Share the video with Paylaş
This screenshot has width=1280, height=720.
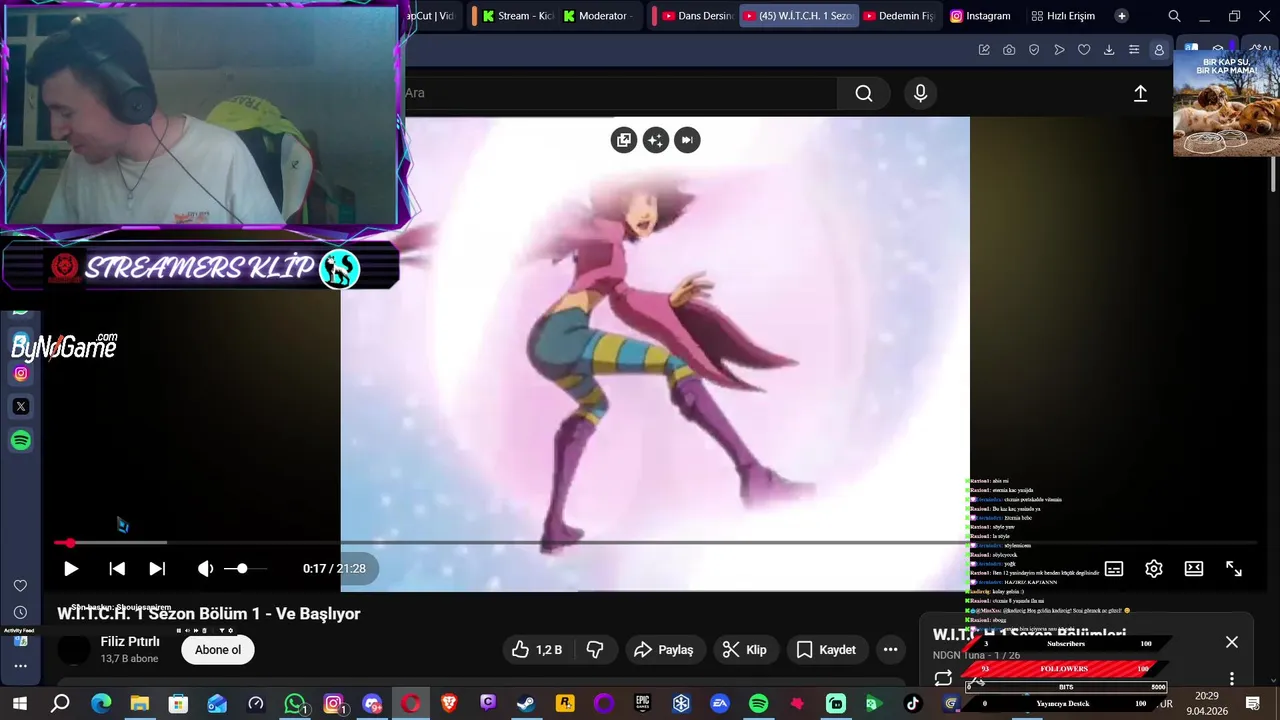(x=664, y=650)
